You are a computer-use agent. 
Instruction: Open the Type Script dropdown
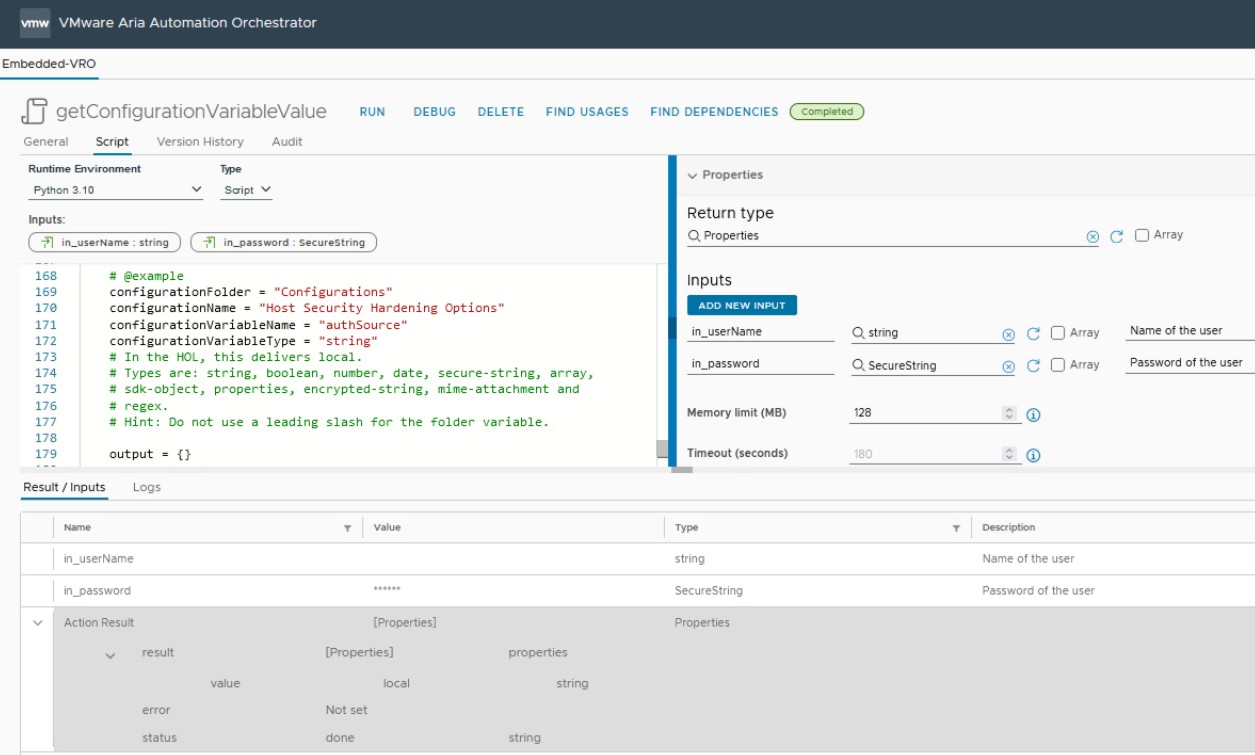coord(247,190)
